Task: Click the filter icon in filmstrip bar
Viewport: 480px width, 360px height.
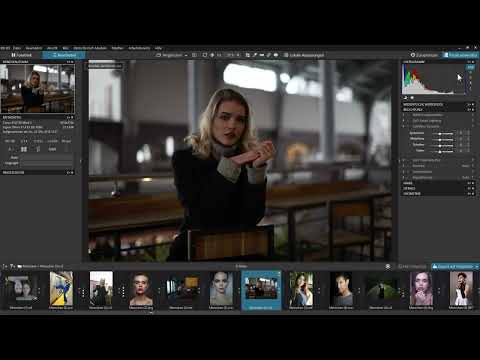Action: (12, 266)
